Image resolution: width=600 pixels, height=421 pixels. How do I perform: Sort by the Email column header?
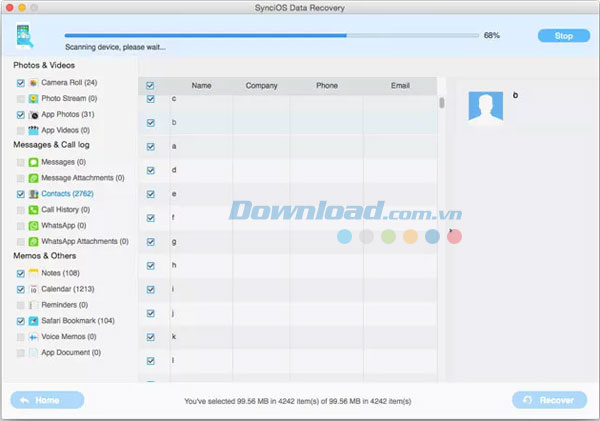pyautogui.click(x=400, y=86)
